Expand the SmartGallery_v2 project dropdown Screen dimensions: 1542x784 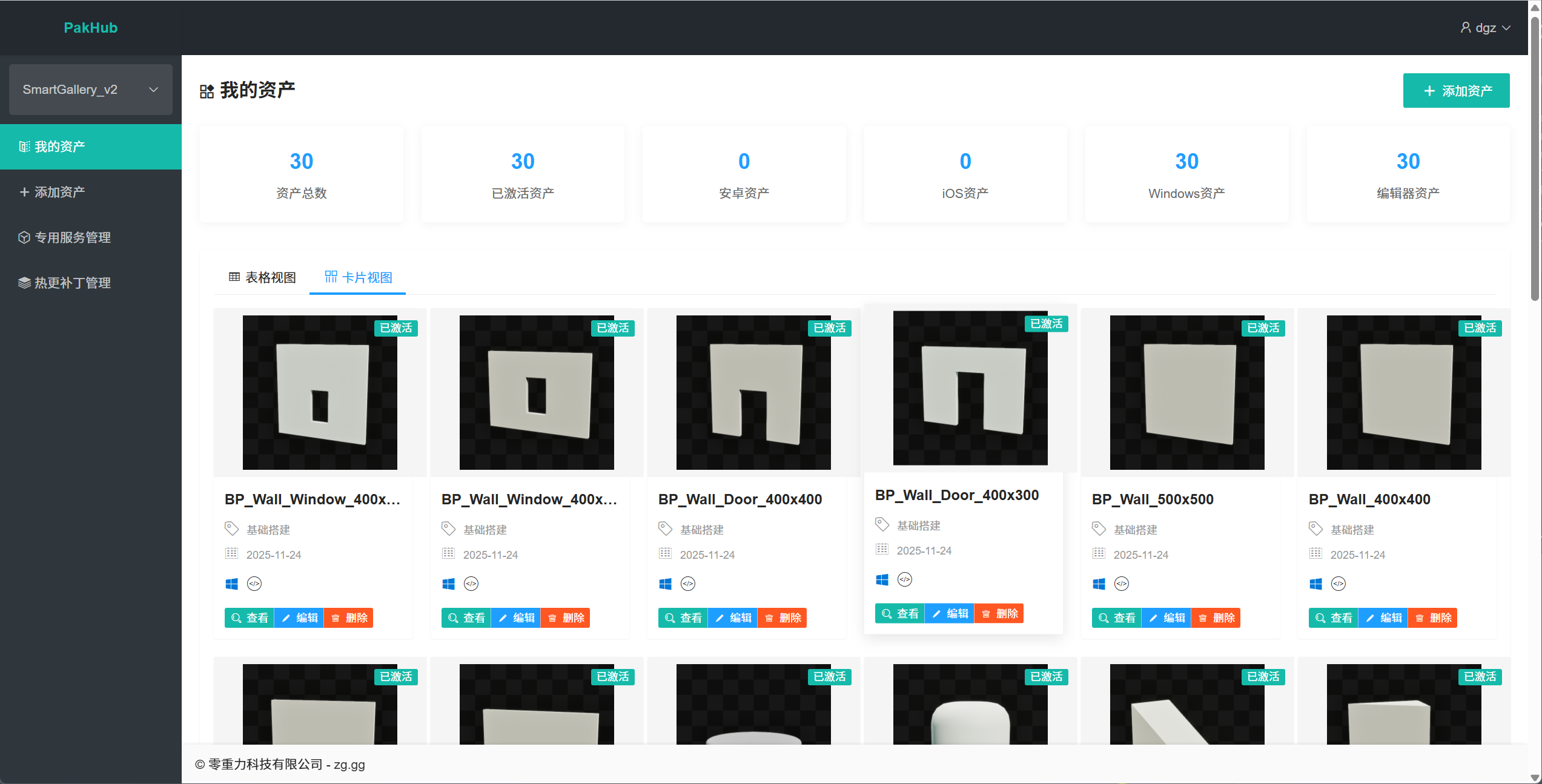pyautogui.click(x=91, y=90)
